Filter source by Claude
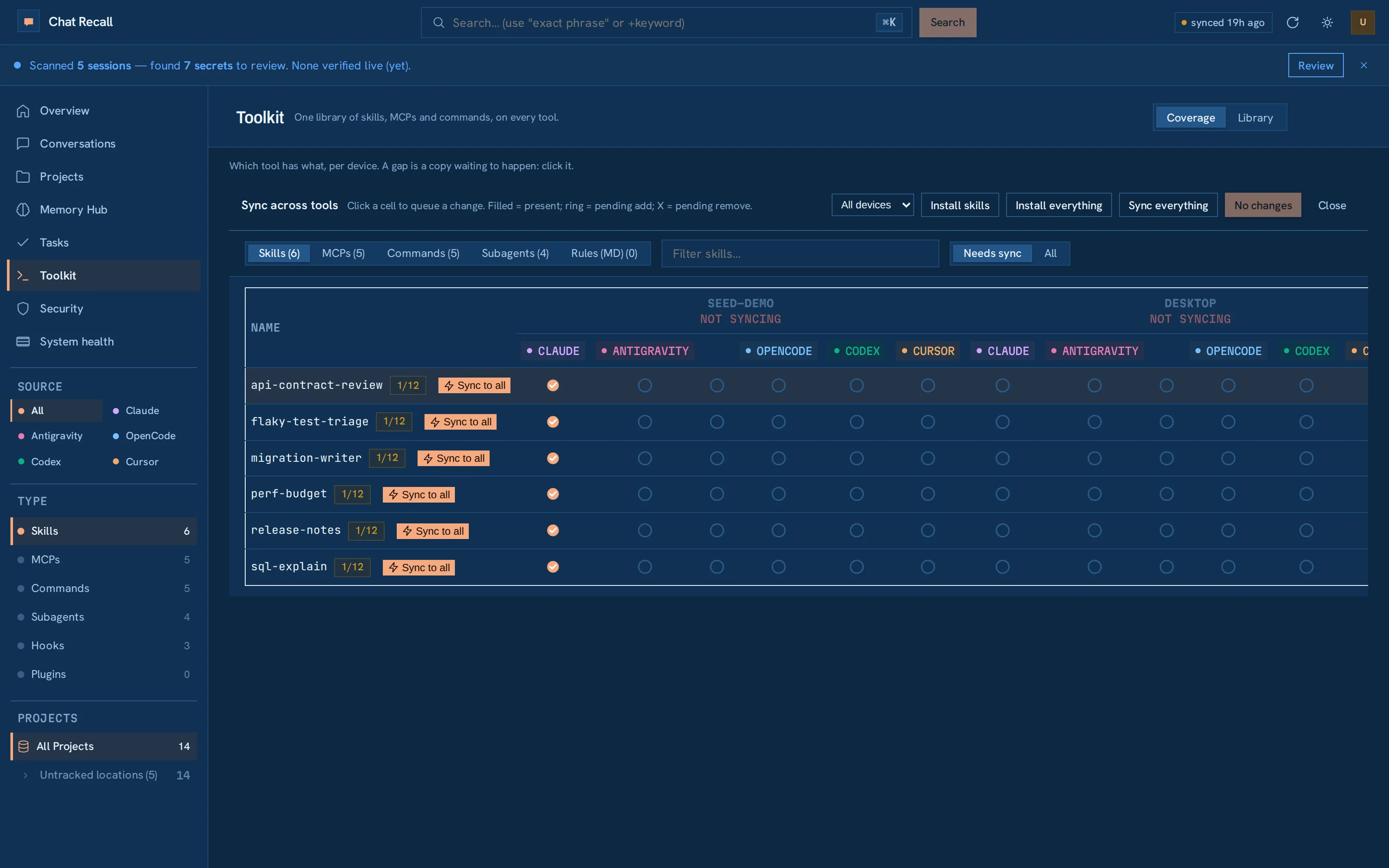Viewport: 1389px width, 868px height. click(150, 411)
